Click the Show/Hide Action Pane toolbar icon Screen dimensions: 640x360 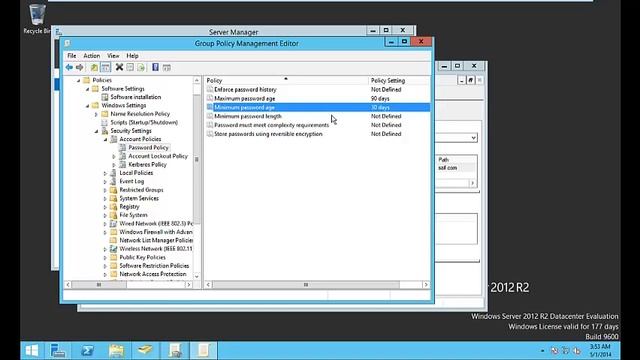[x=167, y=67]
